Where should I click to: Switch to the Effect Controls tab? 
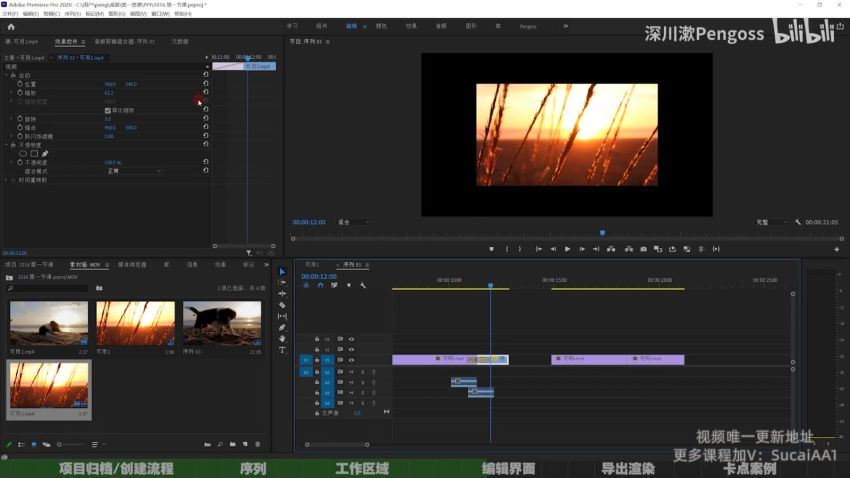click(x=66, y=42)
